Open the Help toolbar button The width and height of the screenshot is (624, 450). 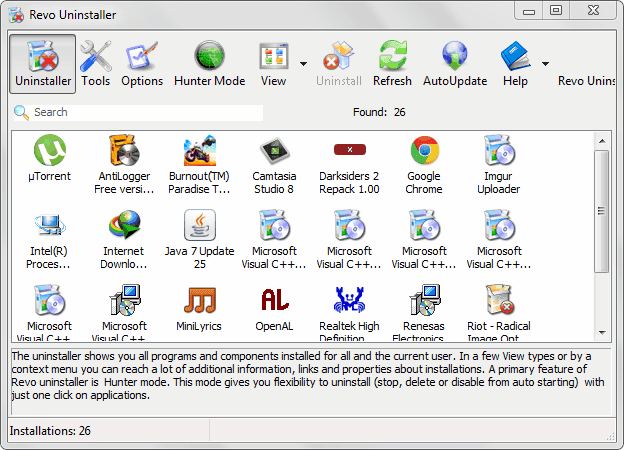pos(515,64)
